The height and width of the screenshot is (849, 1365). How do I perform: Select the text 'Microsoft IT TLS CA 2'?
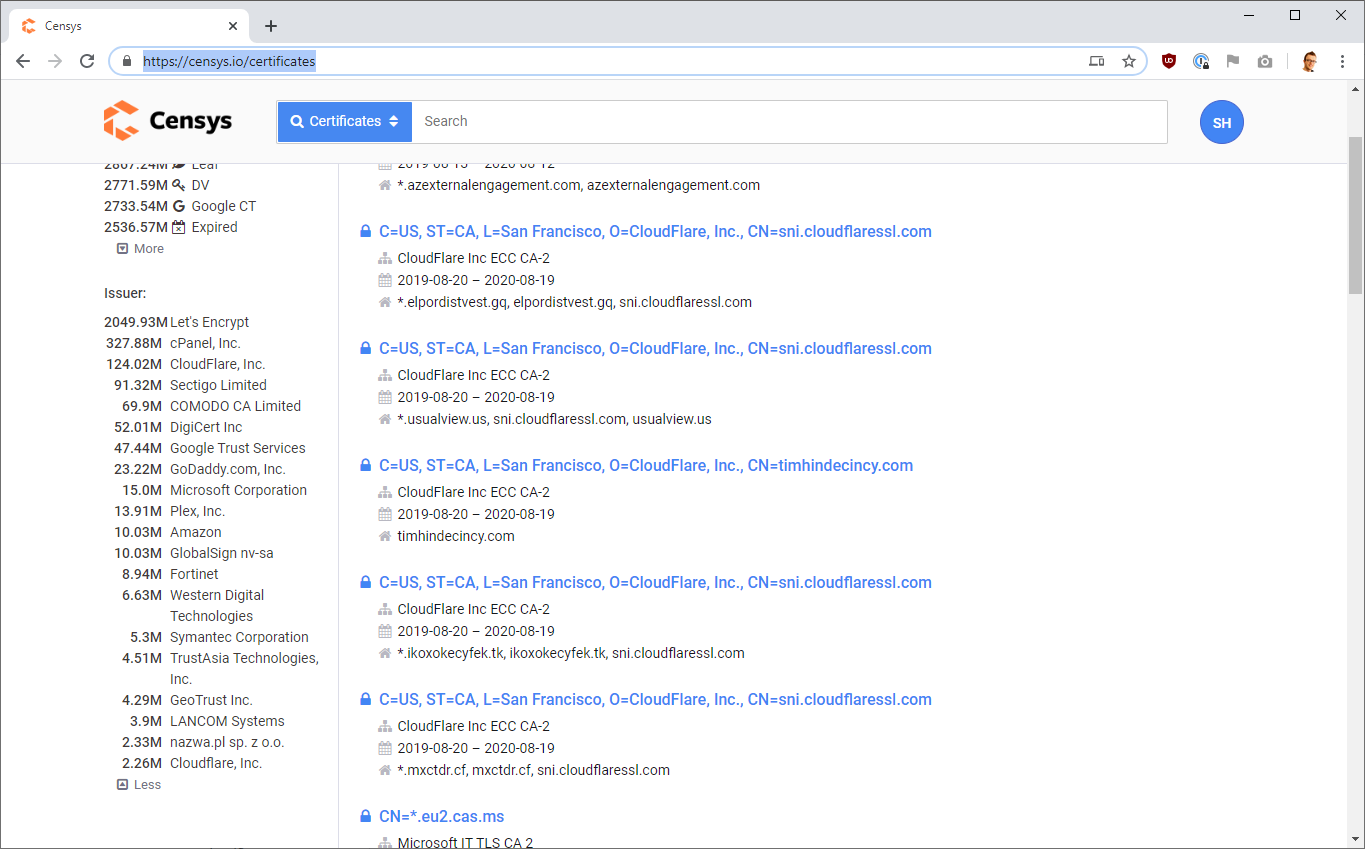point(465,842)
